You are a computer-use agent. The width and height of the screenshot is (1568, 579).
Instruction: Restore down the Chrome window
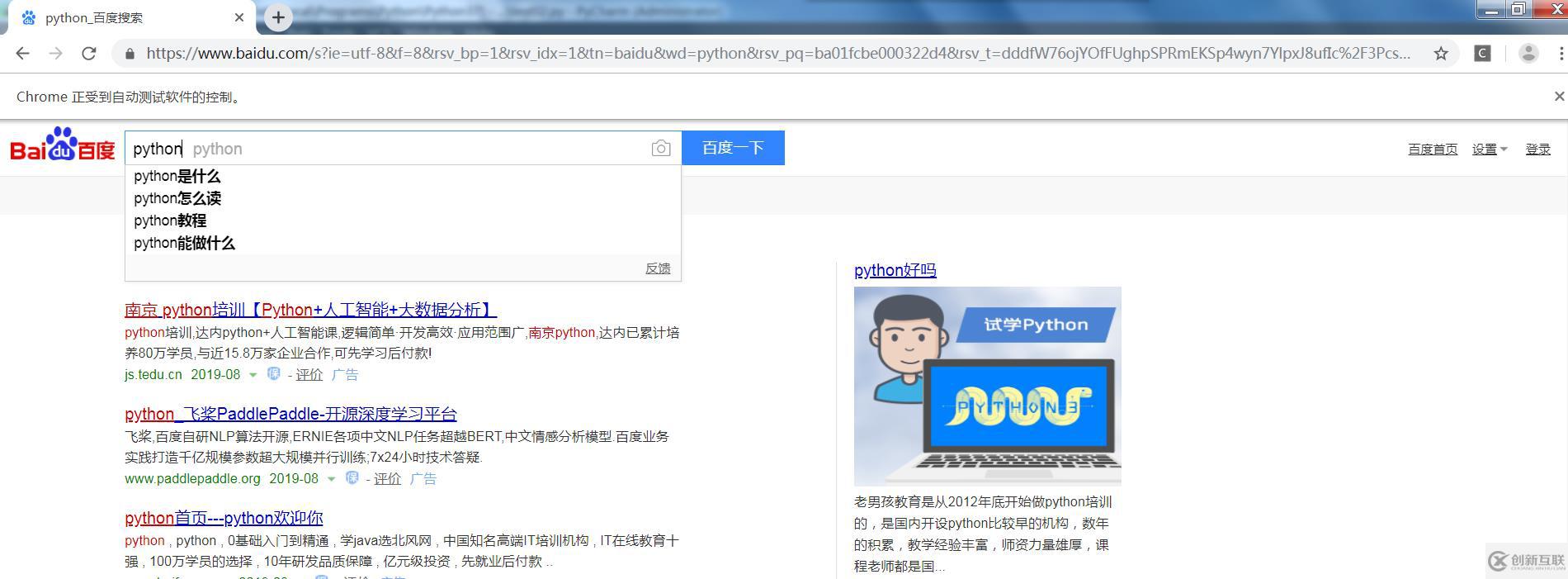point(1518,10)
